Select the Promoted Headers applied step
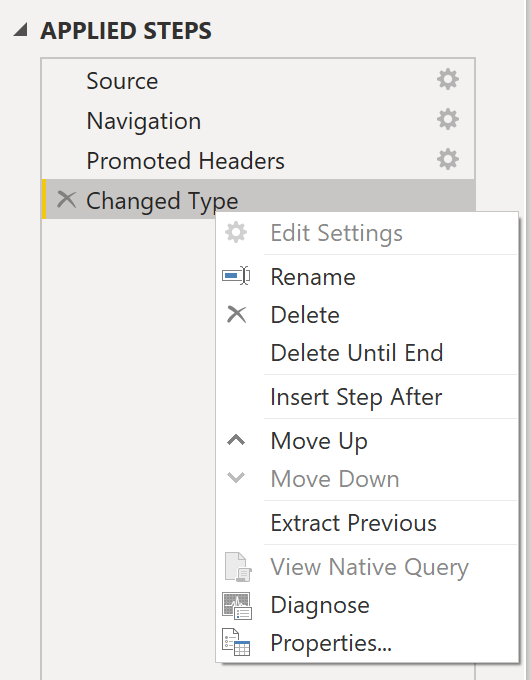This screenshot has height=680, width=531. (x=259, y=160)
